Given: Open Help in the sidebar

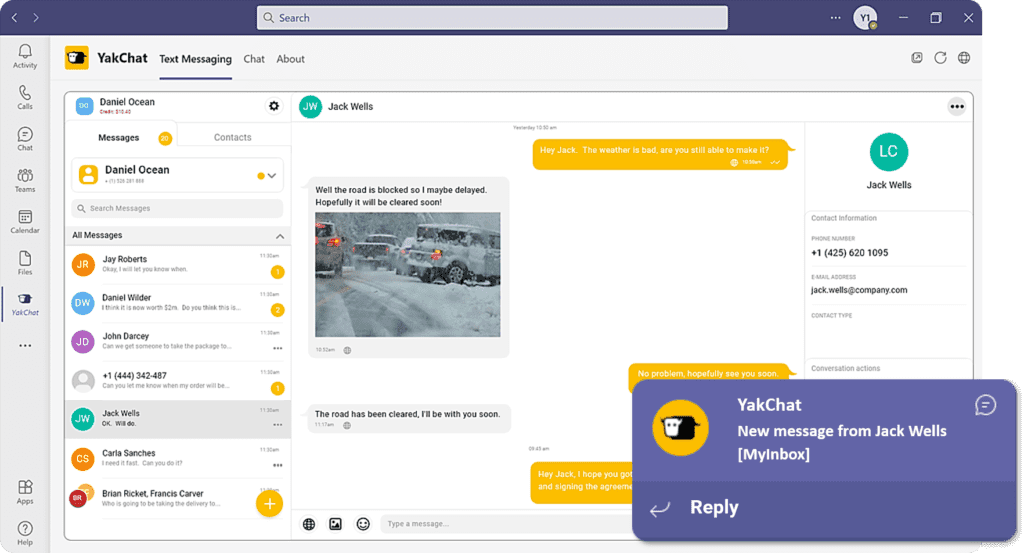Looking at the screenshot, I should [x=25, y=533].
